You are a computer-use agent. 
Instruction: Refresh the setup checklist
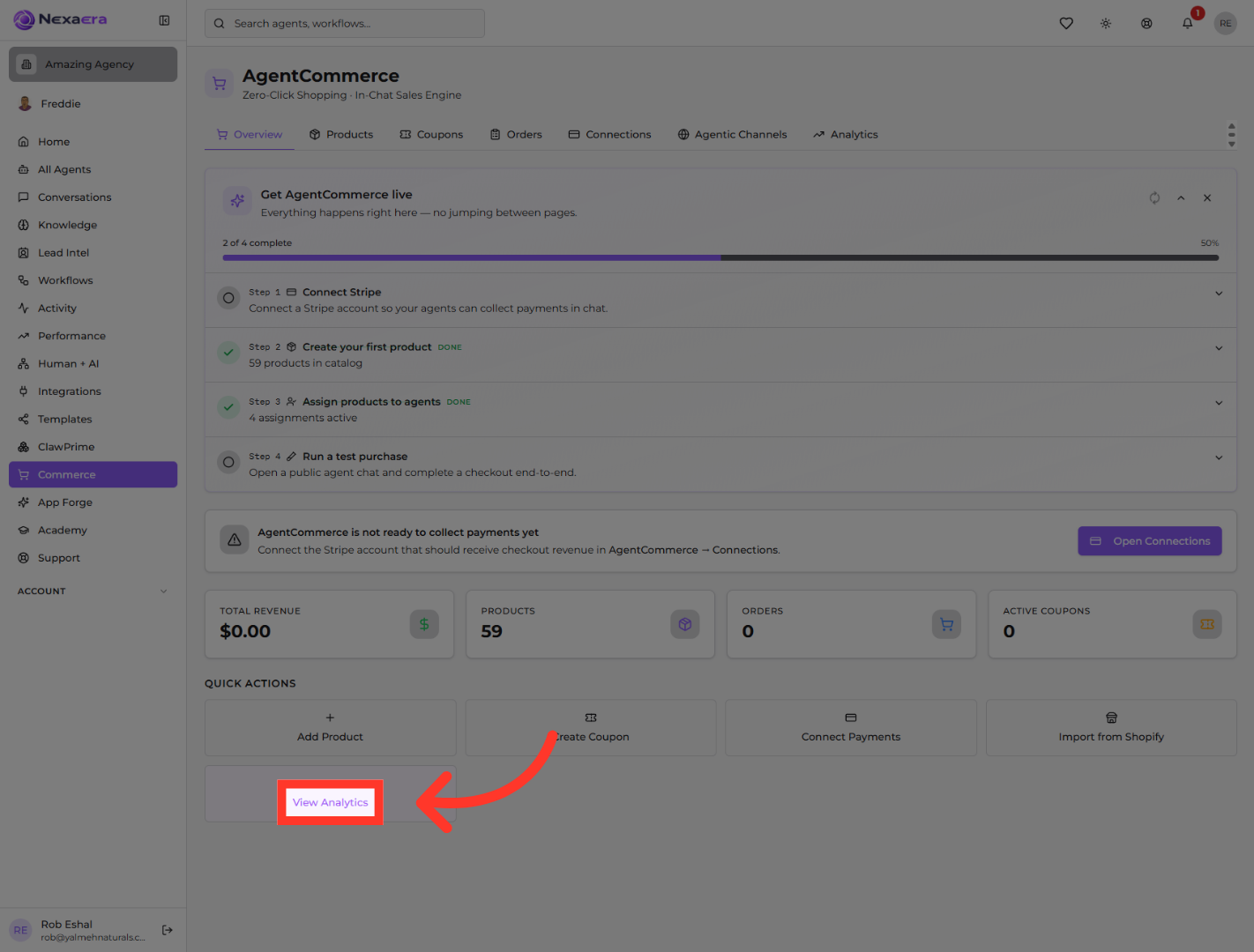(1154, 197)
